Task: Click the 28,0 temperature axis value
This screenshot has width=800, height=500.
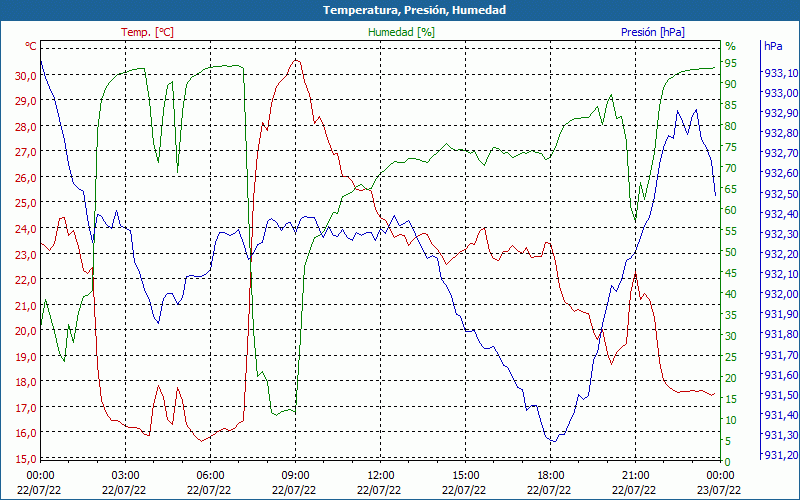Action: (x=26, y=127)
